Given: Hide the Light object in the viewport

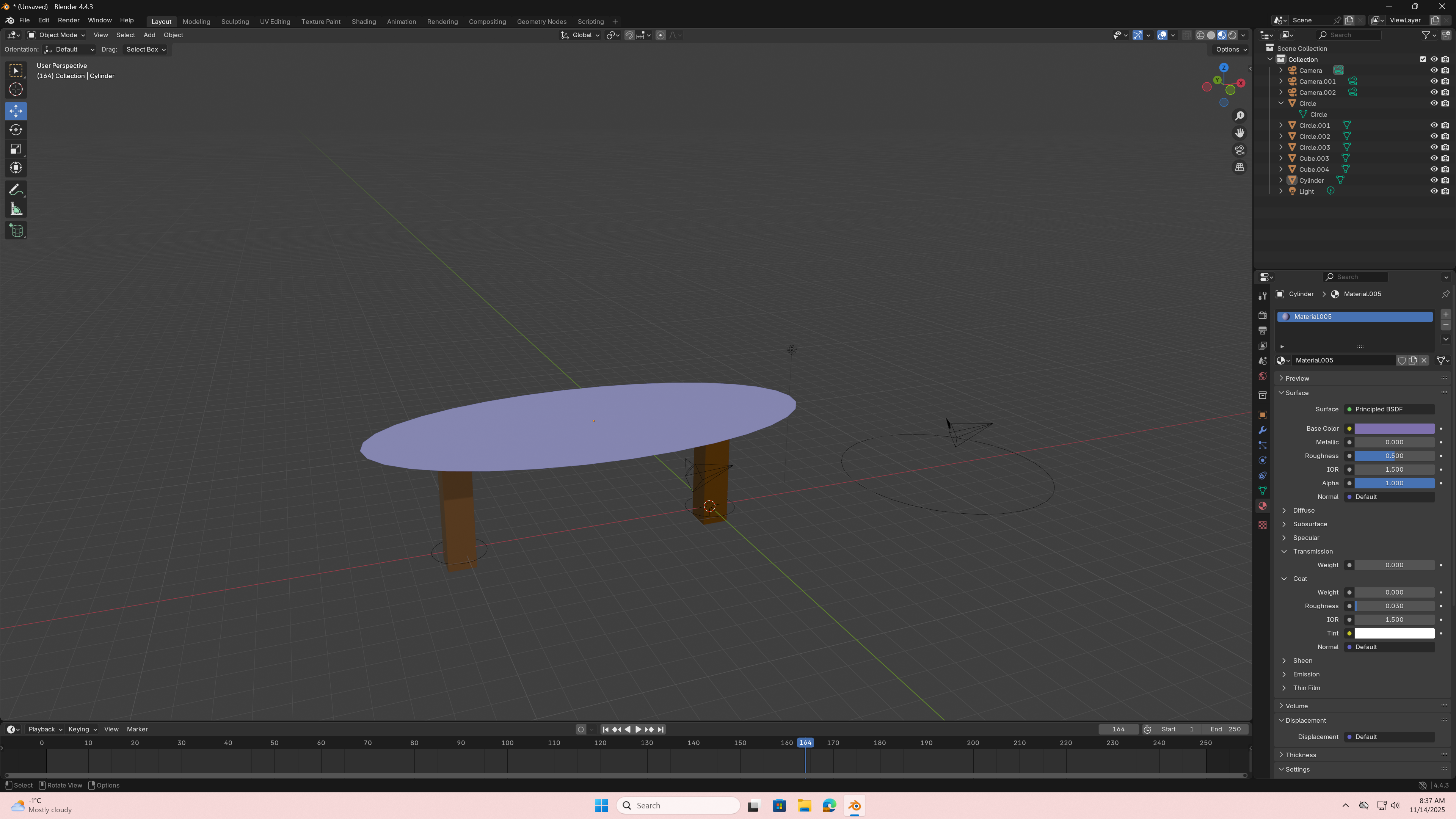Looking at the screenshot, I should (x=1434, y=191).
